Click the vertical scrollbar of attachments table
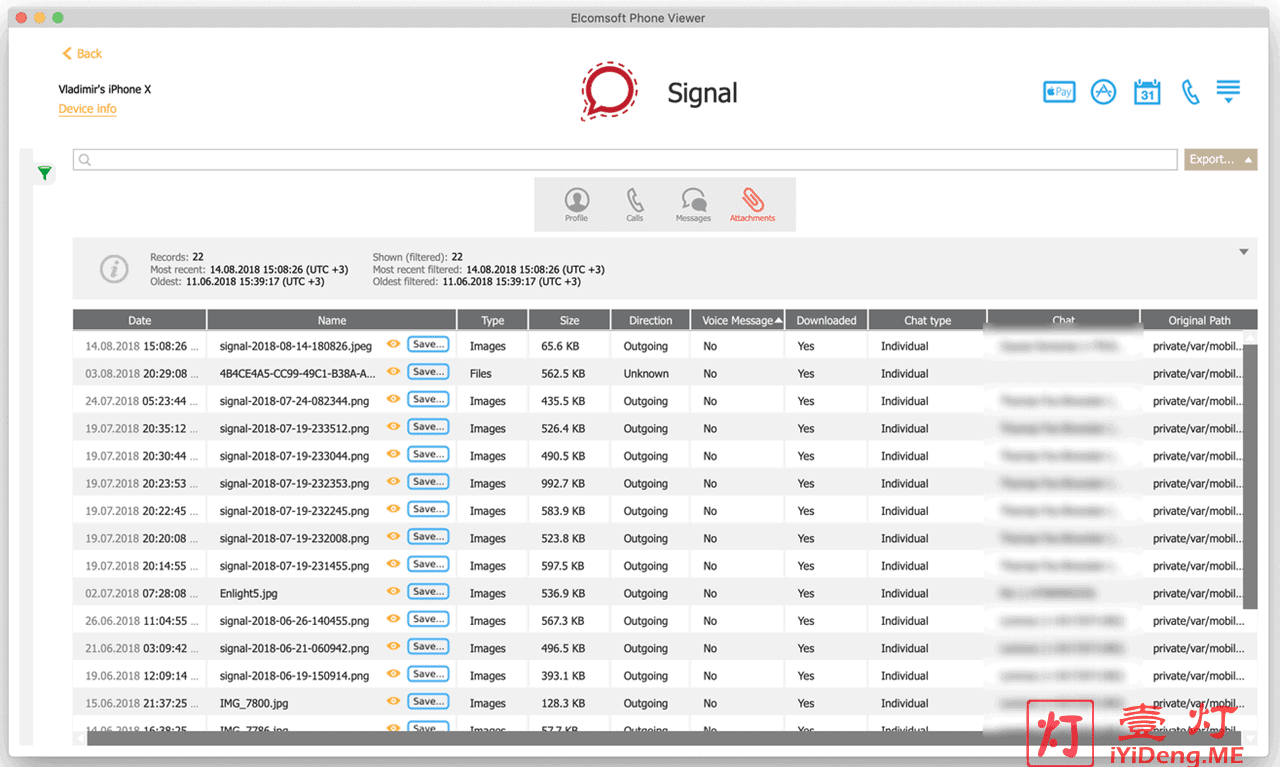Screen dimensions: 1280x767 point(1250,477)
